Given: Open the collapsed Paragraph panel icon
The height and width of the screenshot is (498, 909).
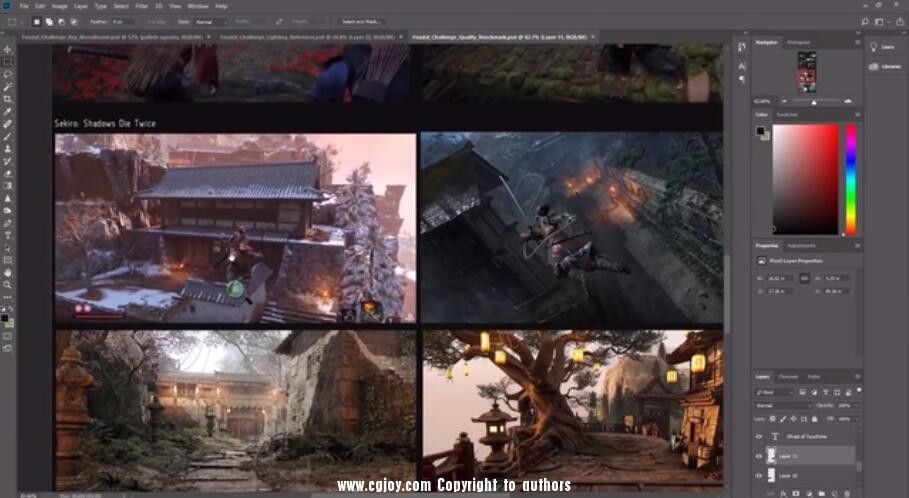Looking at the screenshot, I should pyautogui.click(x=741, y=79).
